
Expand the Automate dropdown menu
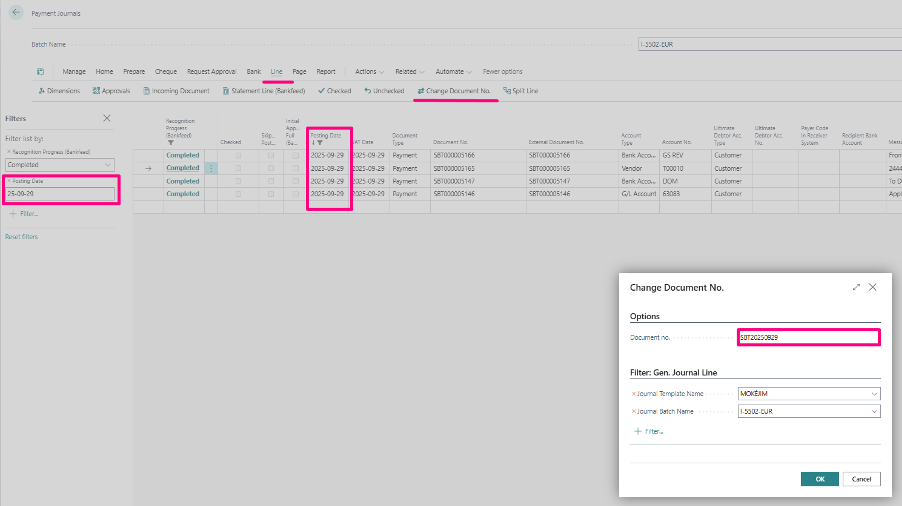[453, 72]
